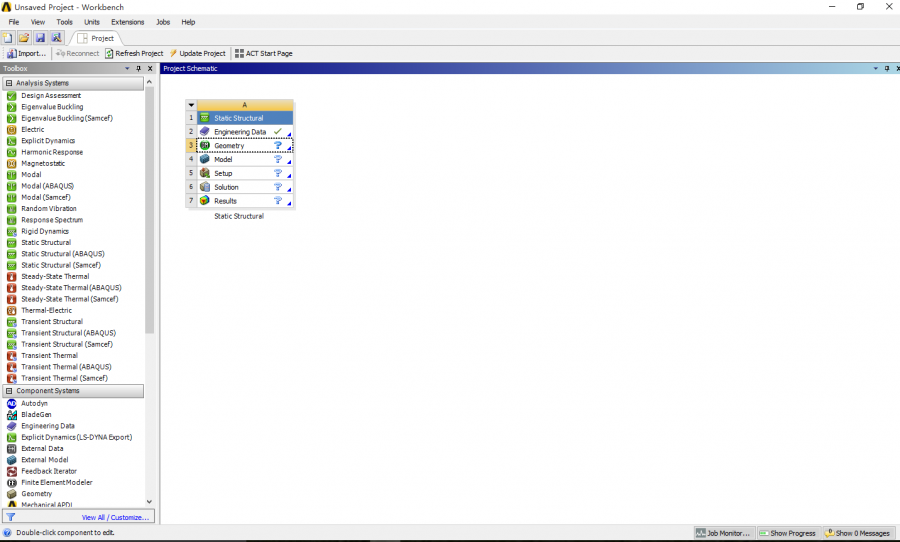
Task: Select Transient Thermal icon in Toolbox
Action: click(11, 355)
